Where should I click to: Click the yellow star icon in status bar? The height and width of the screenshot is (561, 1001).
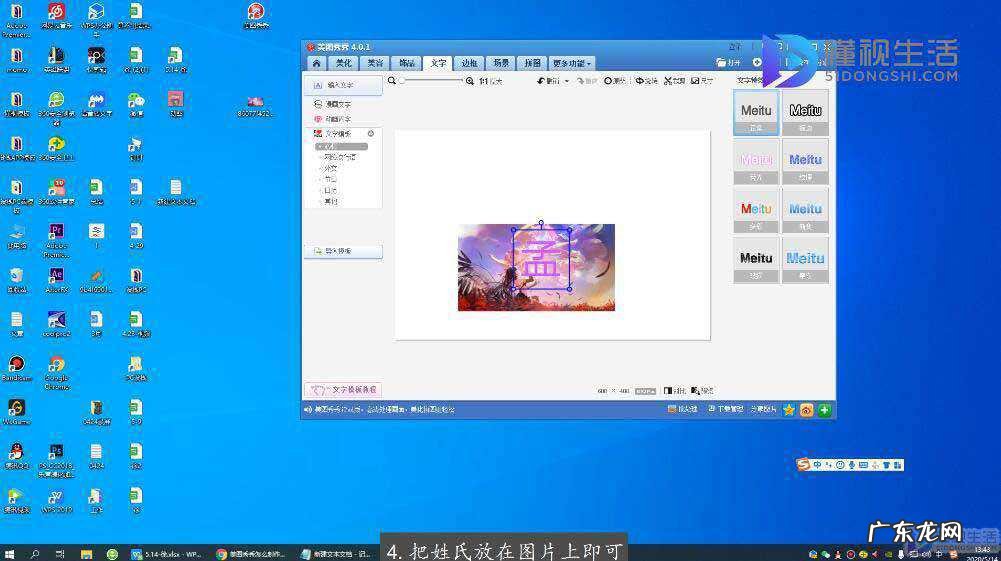789,410
